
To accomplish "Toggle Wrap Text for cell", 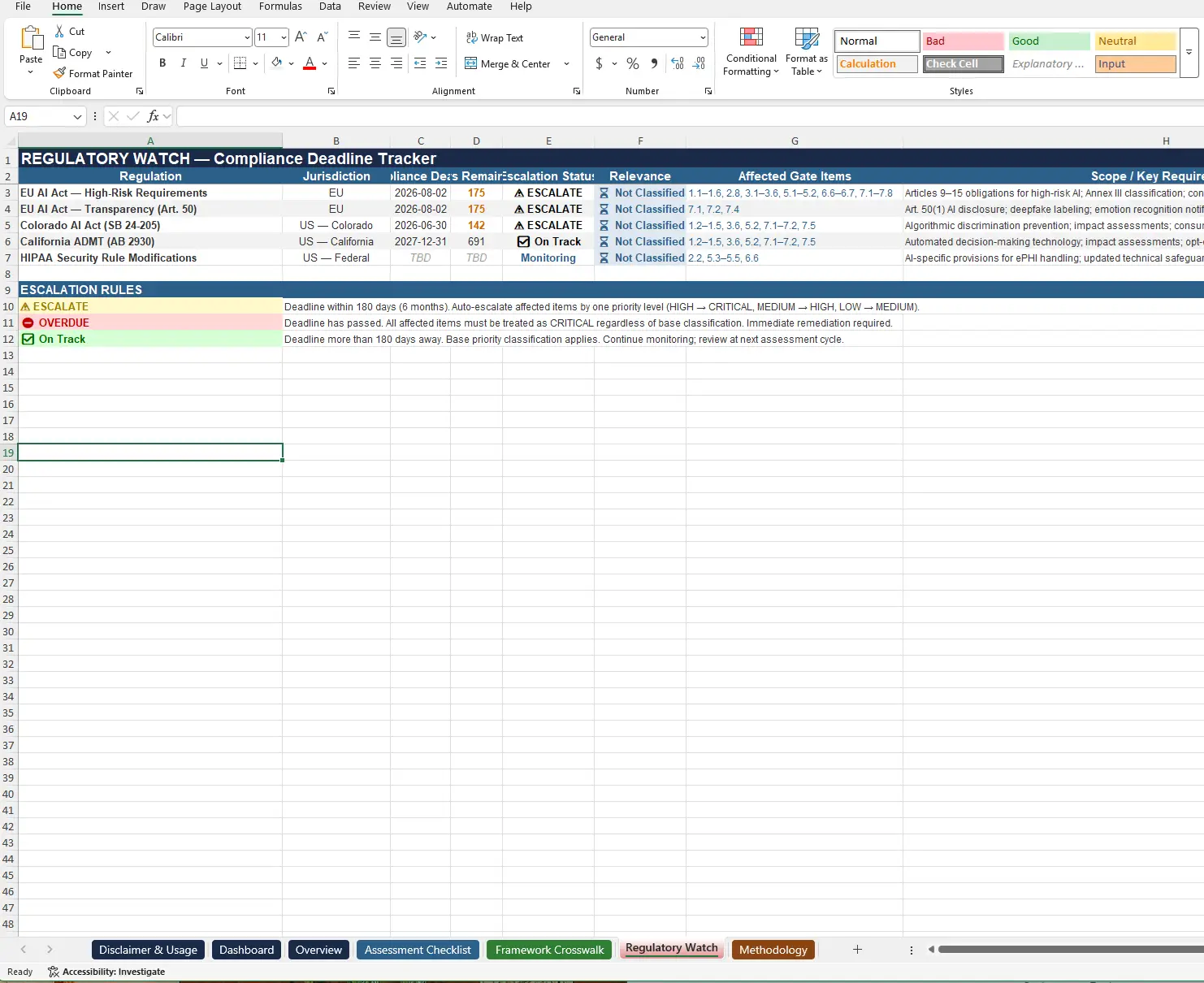I will point(495,37).
